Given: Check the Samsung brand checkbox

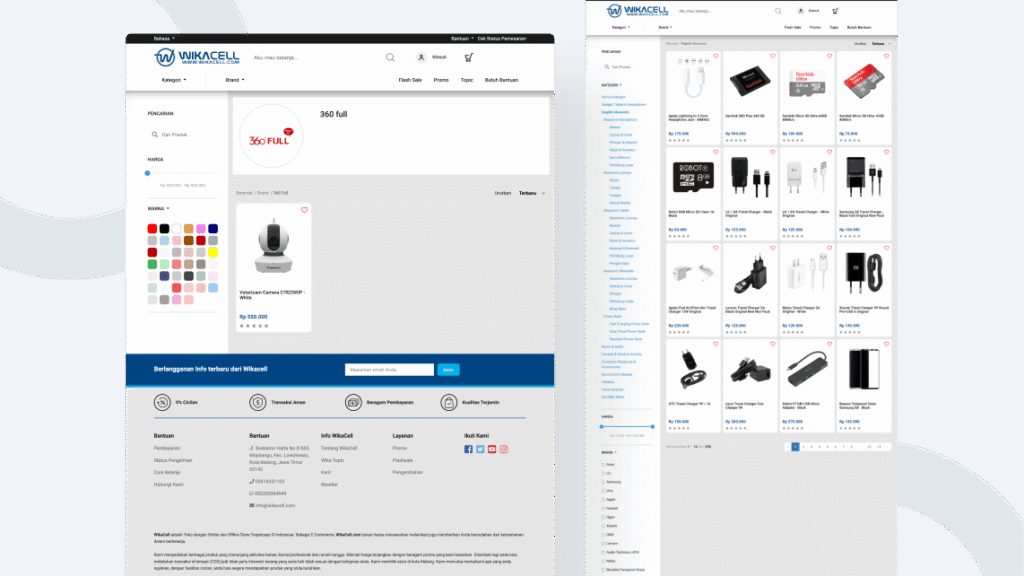Looking at the screenshot, I should 603,482.
